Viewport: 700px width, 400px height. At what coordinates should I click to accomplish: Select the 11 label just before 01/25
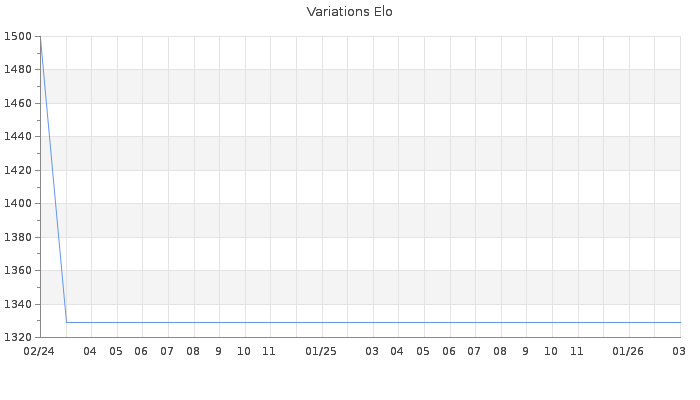pos(269,351)
